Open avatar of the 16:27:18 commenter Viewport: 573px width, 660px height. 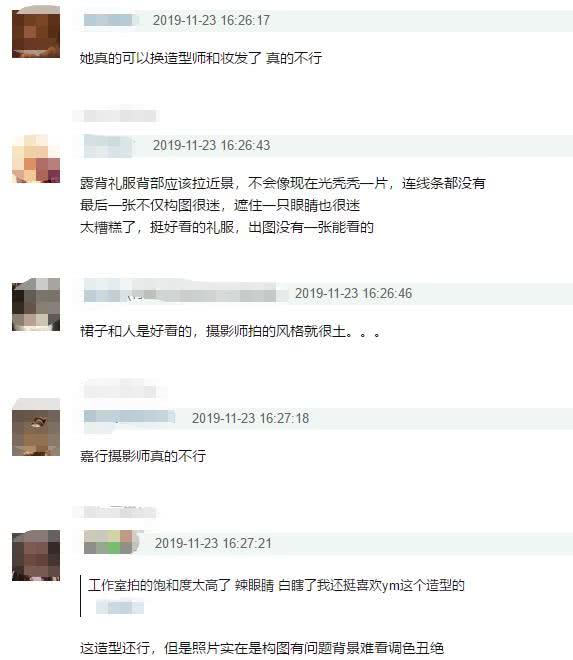coord(36,429)
